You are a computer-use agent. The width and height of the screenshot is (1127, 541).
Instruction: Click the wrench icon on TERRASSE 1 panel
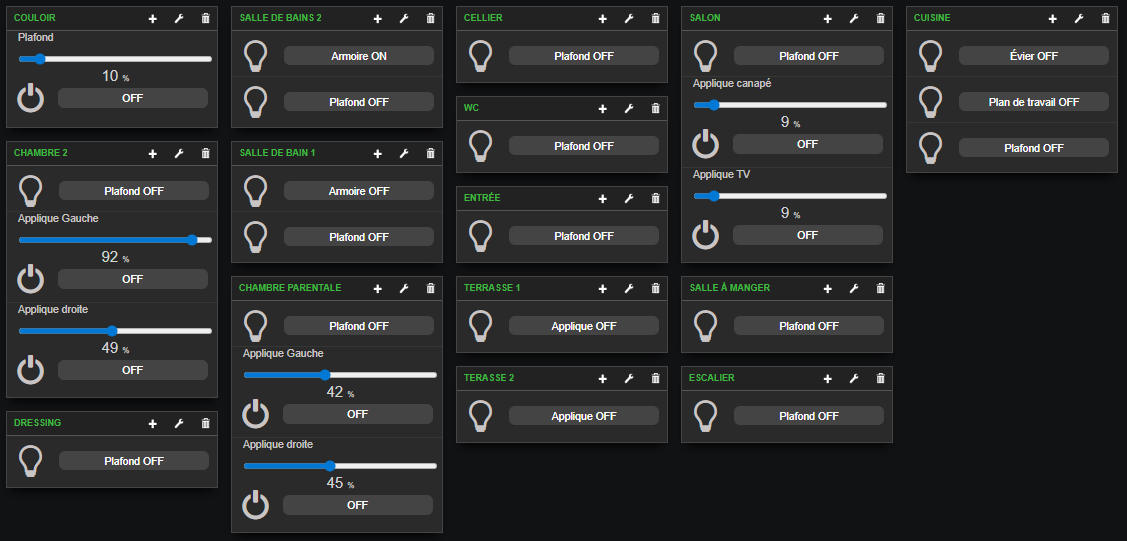click(629, 288)
